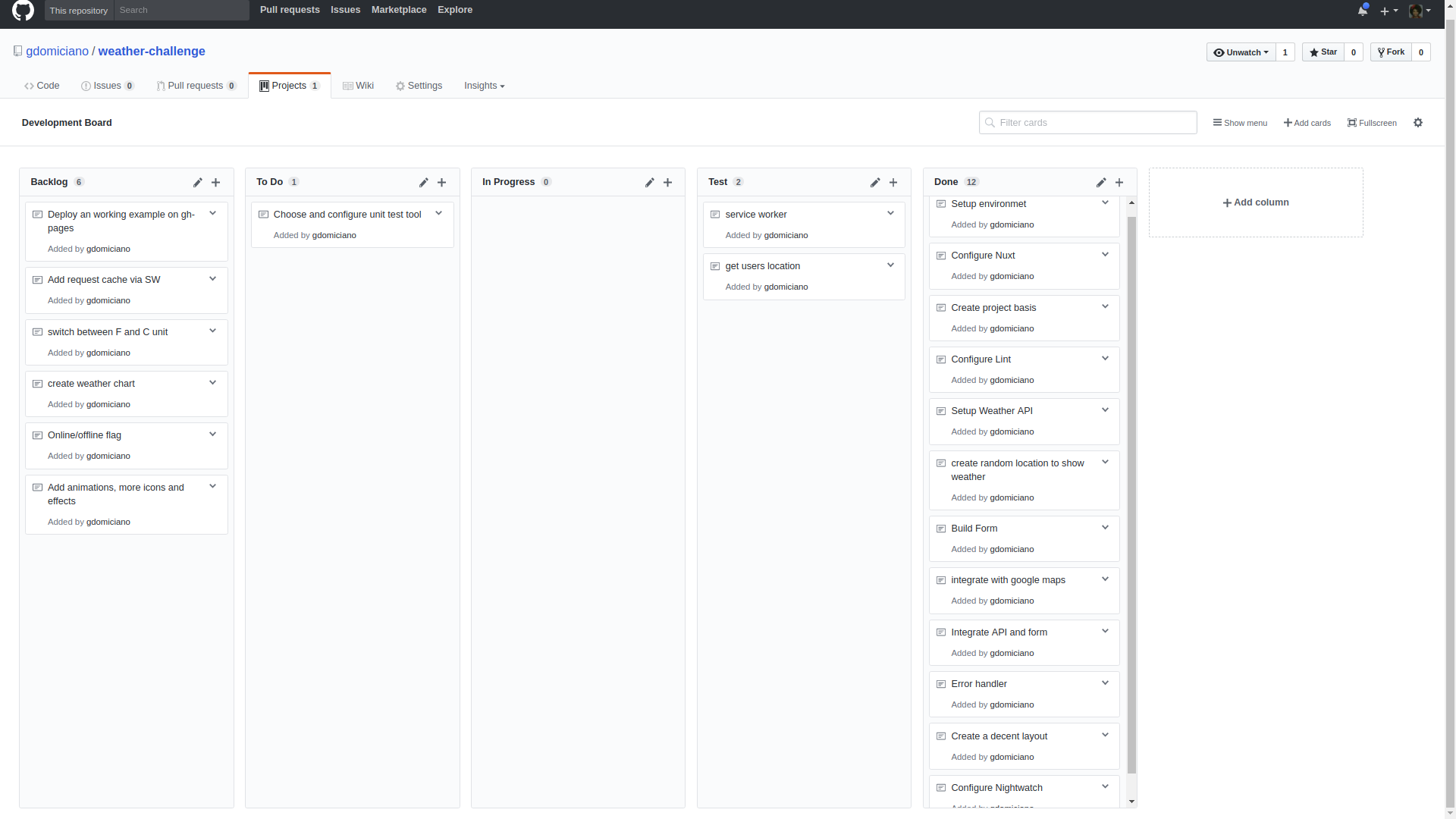This screenshot has width=1456, height=819.
Task: Edit the Backlog column with pencil icon
Action: point(197,183)
